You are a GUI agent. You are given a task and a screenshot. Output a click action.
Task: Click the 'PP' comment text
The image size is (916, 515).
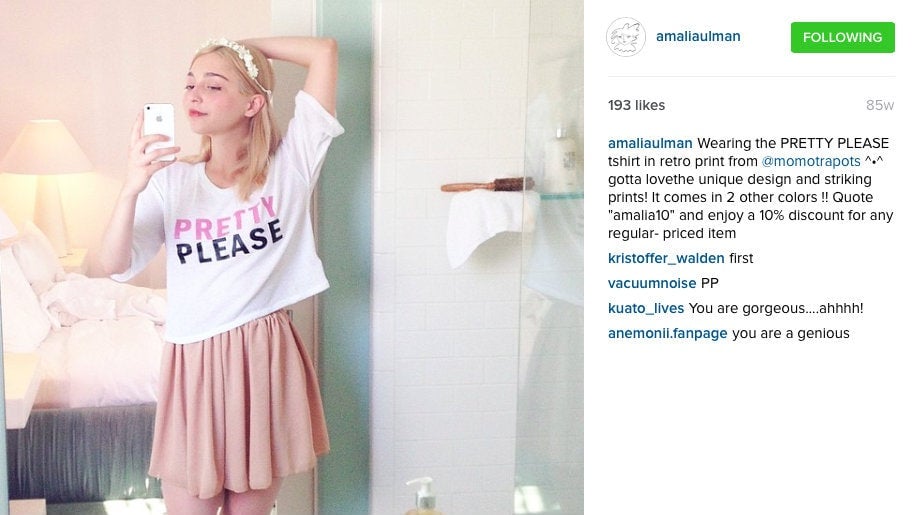pyautogui.click(x=710, y=283)
